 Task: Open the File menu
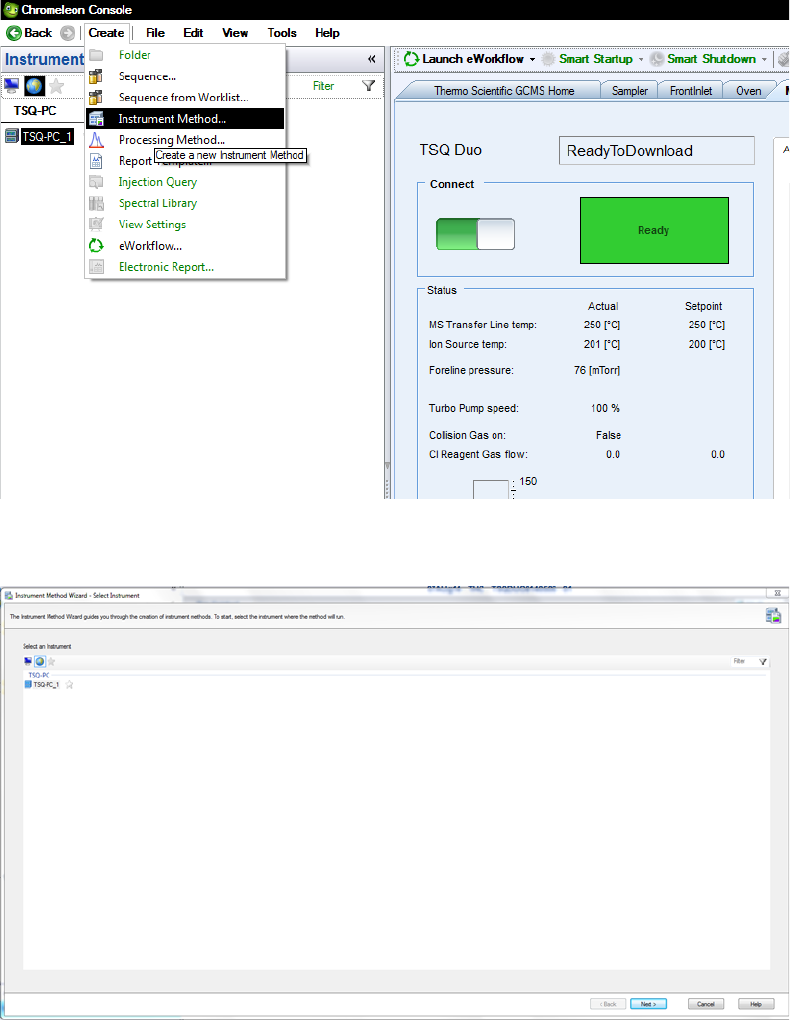point(156,33)
